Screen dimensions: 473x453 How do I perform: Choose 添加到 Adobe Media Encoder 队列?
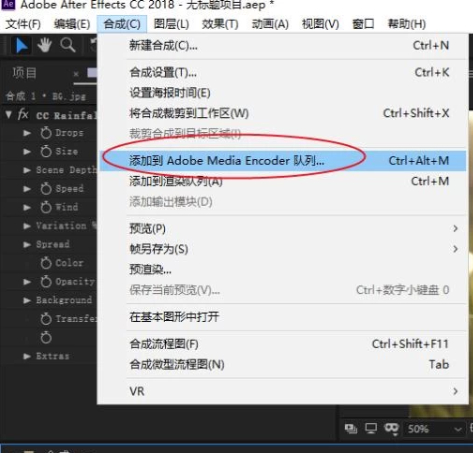tap(283, 161)
